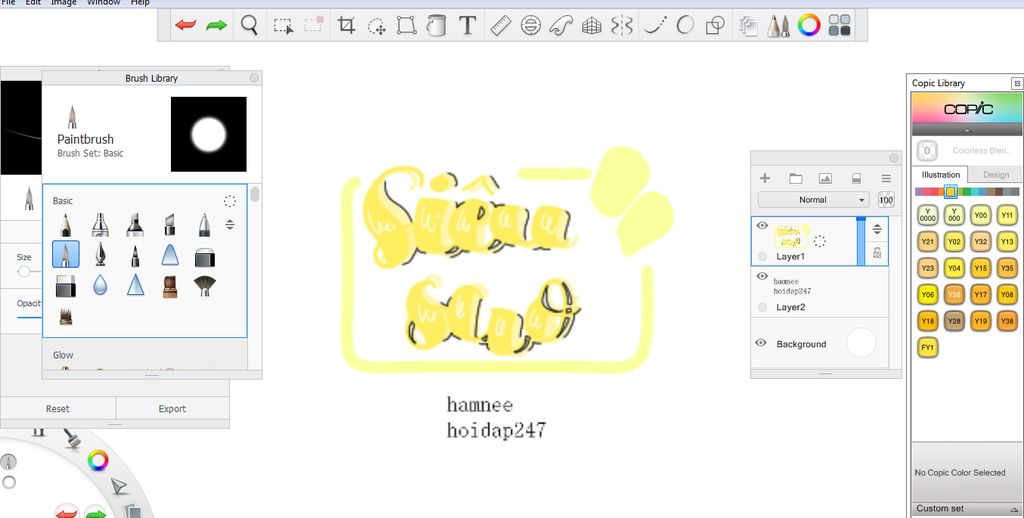
Task: Open the Layer Editor hamburger menu
Action: tap(886, 178)
